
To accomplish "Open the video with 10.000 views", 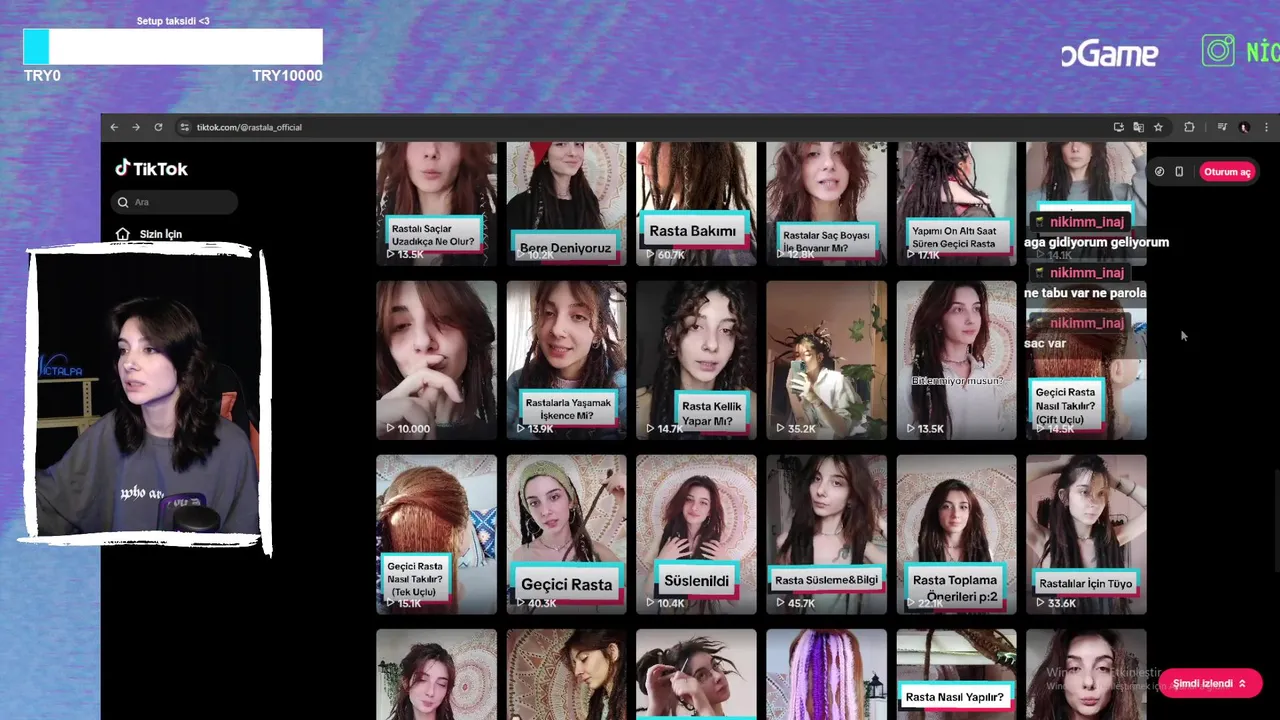I will 436,360.
